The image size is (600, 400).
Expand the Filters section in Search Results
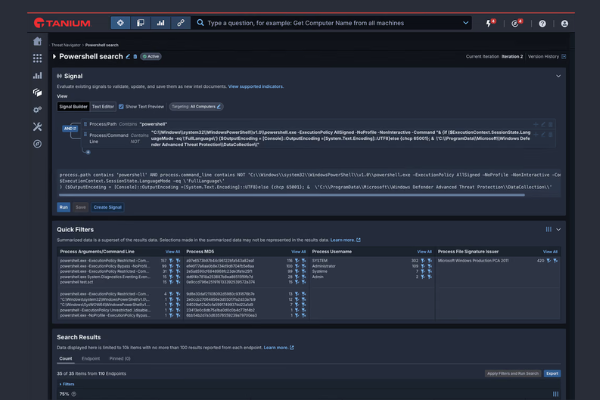[x=67, y=384]
